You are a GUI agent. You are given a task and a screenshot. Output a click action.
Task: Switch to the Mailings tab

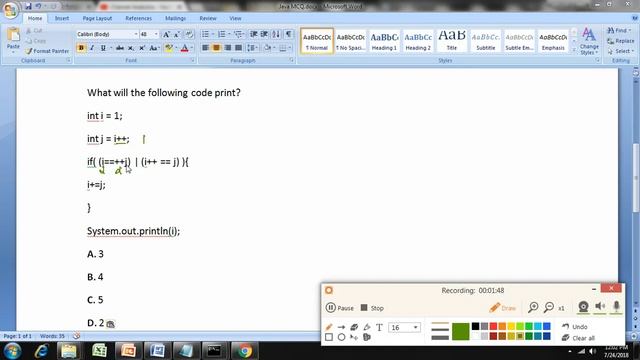pyautogui.click(x=176, y=18)
